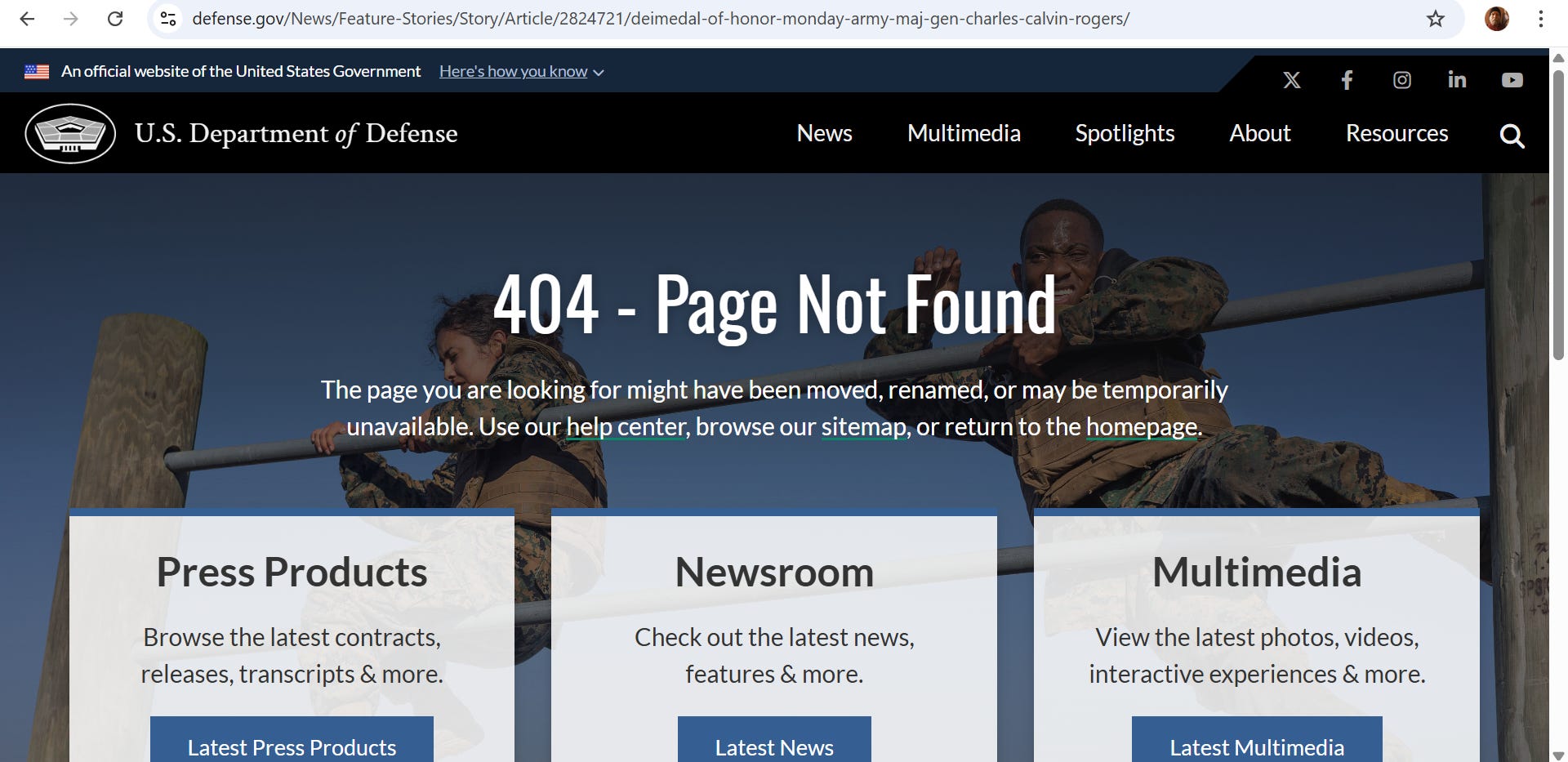This screenshot has width=1568, height=762.
Task: Click the vertical scrollbar thumb
Action: pyautogui.click(x=1558, y=214)
